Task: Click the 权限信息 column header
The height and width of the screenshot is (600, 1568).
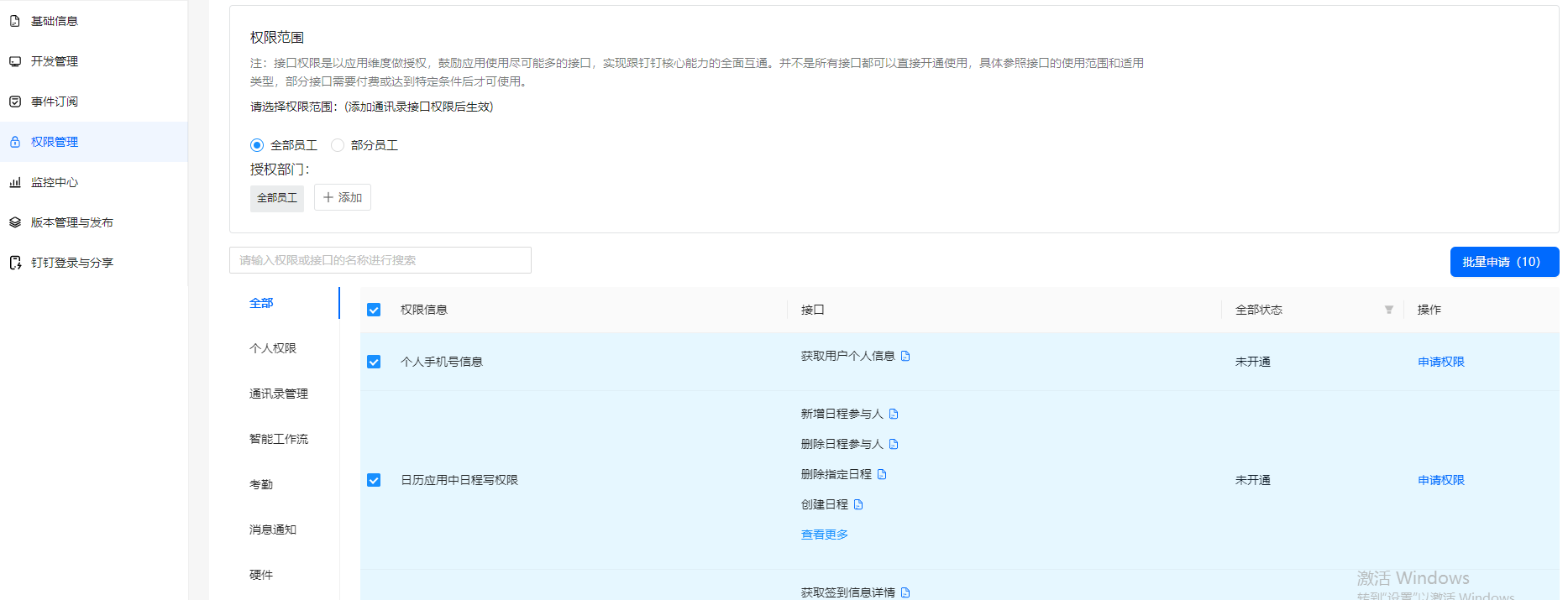Action: tap(424, 310)
